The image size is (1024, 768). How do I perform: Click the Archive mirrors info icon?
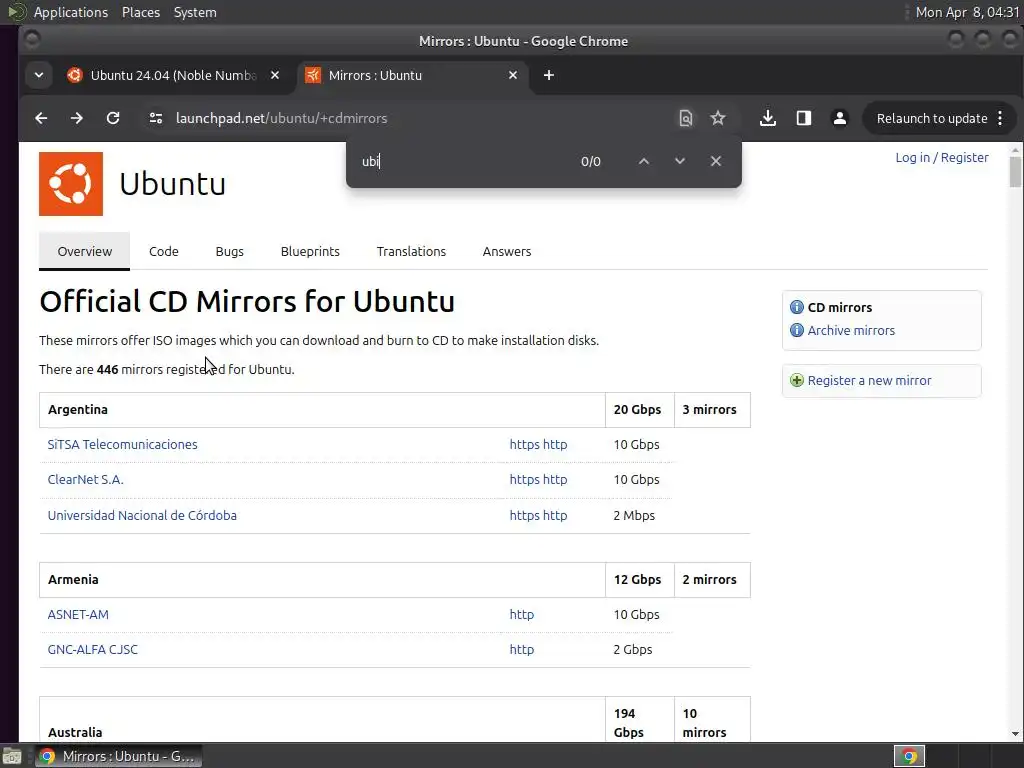pyautogui.click(x=797, y=330)
